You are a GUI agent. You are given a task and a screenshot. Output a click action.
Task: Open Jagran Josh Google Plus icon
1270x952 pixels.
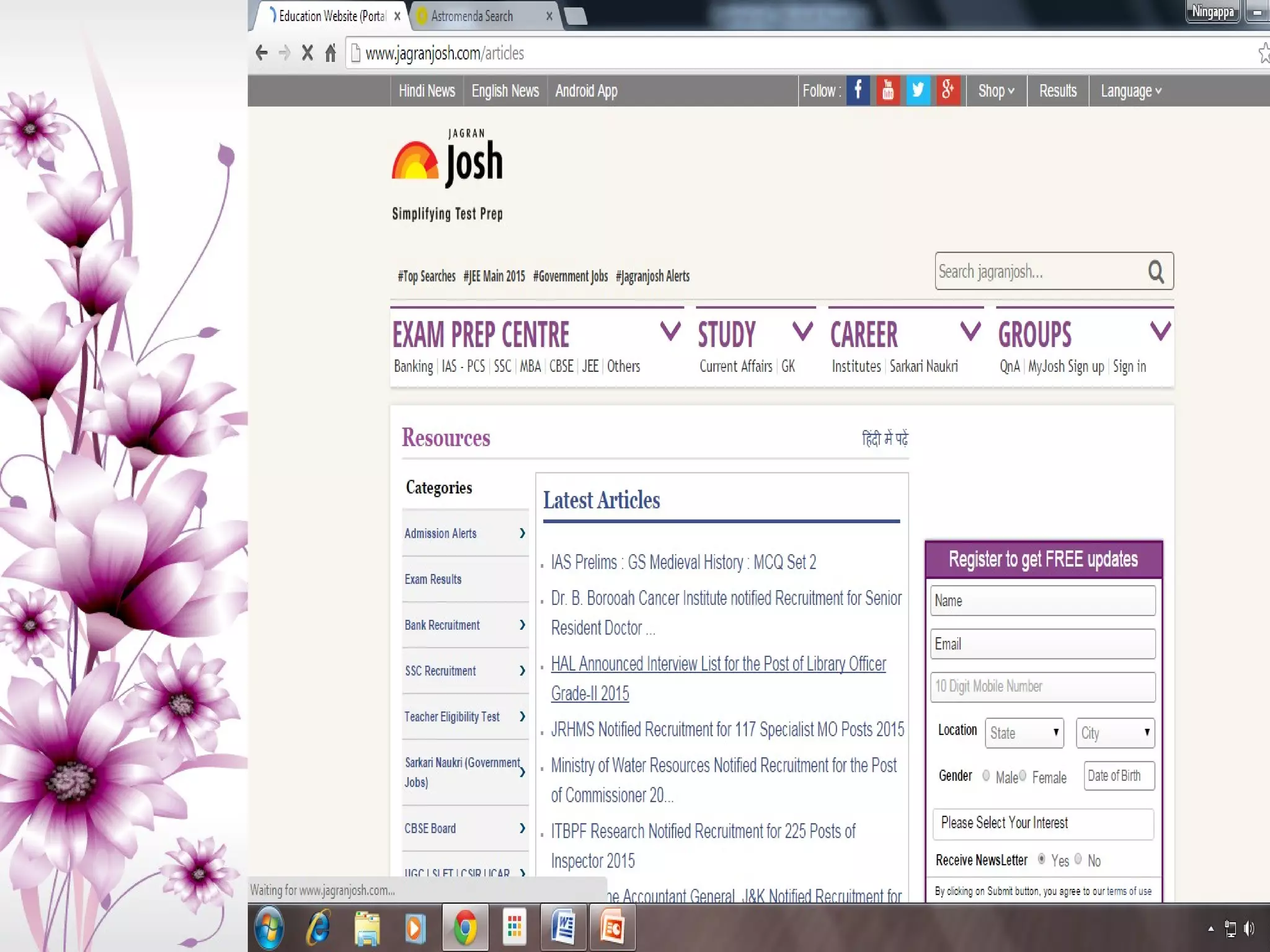coord(948,91)
